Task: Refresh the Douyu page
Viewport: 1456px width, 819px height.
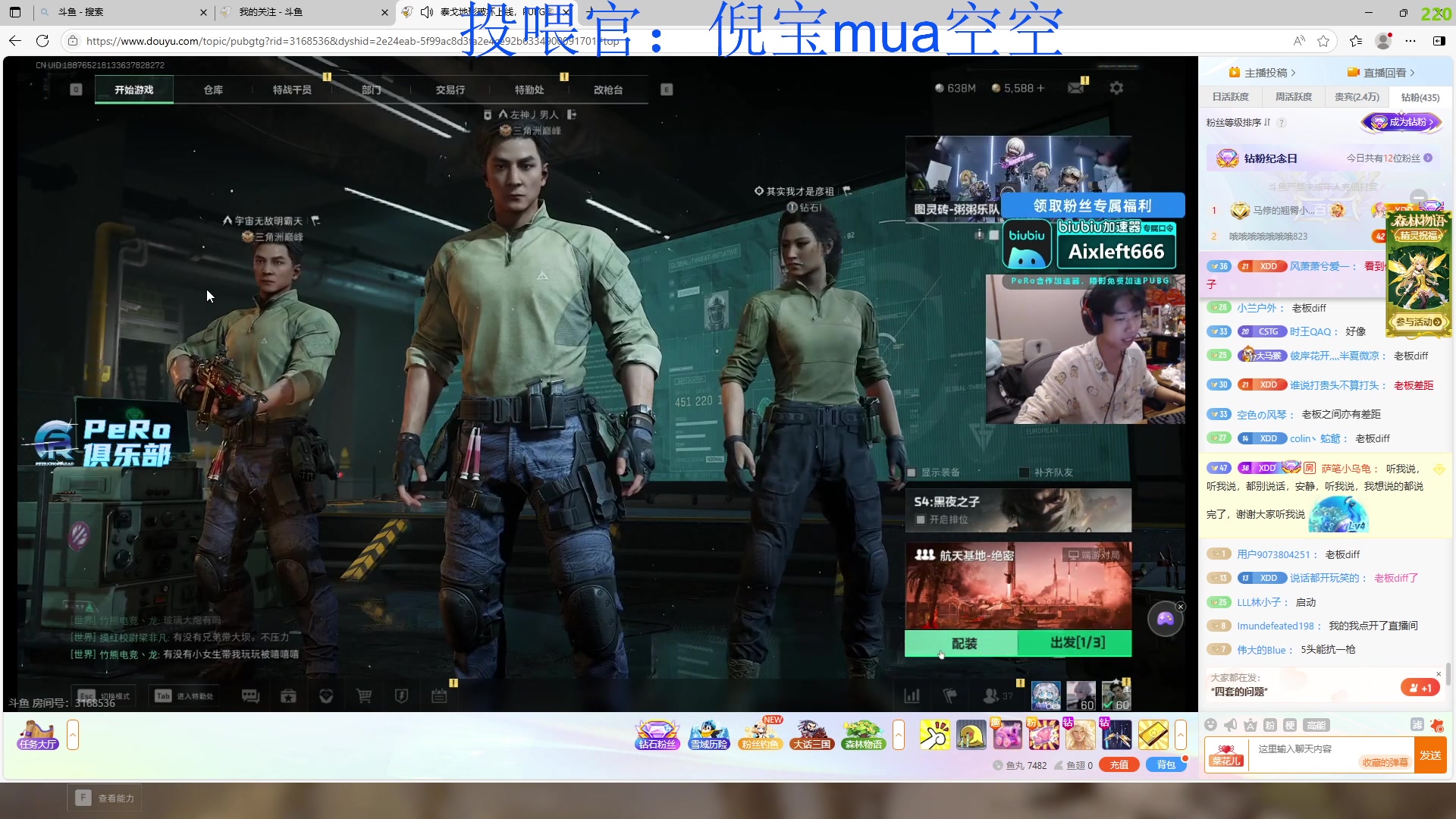Action: pos(42,41)
